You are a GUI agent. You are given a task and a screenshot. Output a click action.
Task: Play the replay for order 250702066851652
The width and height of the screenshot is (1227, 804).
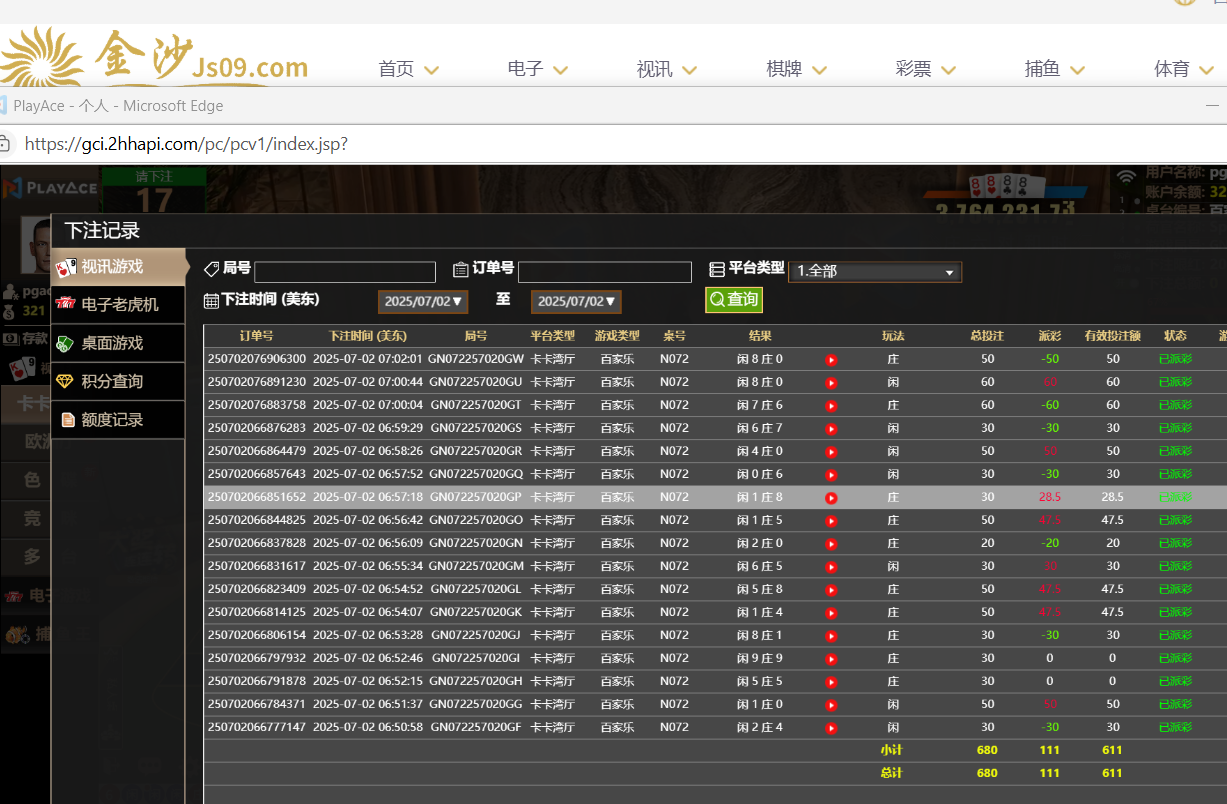(x=831, y=498)
